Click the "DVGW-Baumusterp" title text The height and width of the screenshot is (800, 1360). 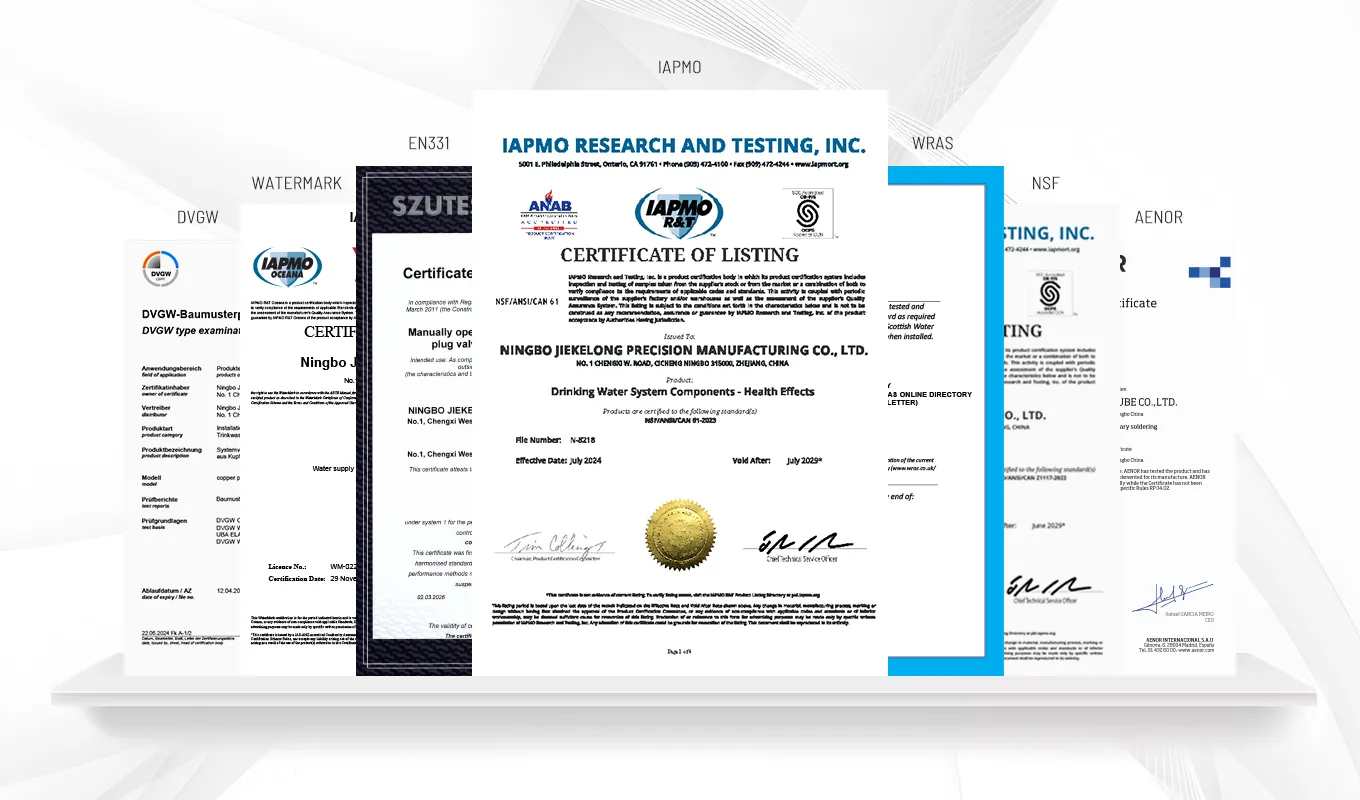[x=192, y=314]
